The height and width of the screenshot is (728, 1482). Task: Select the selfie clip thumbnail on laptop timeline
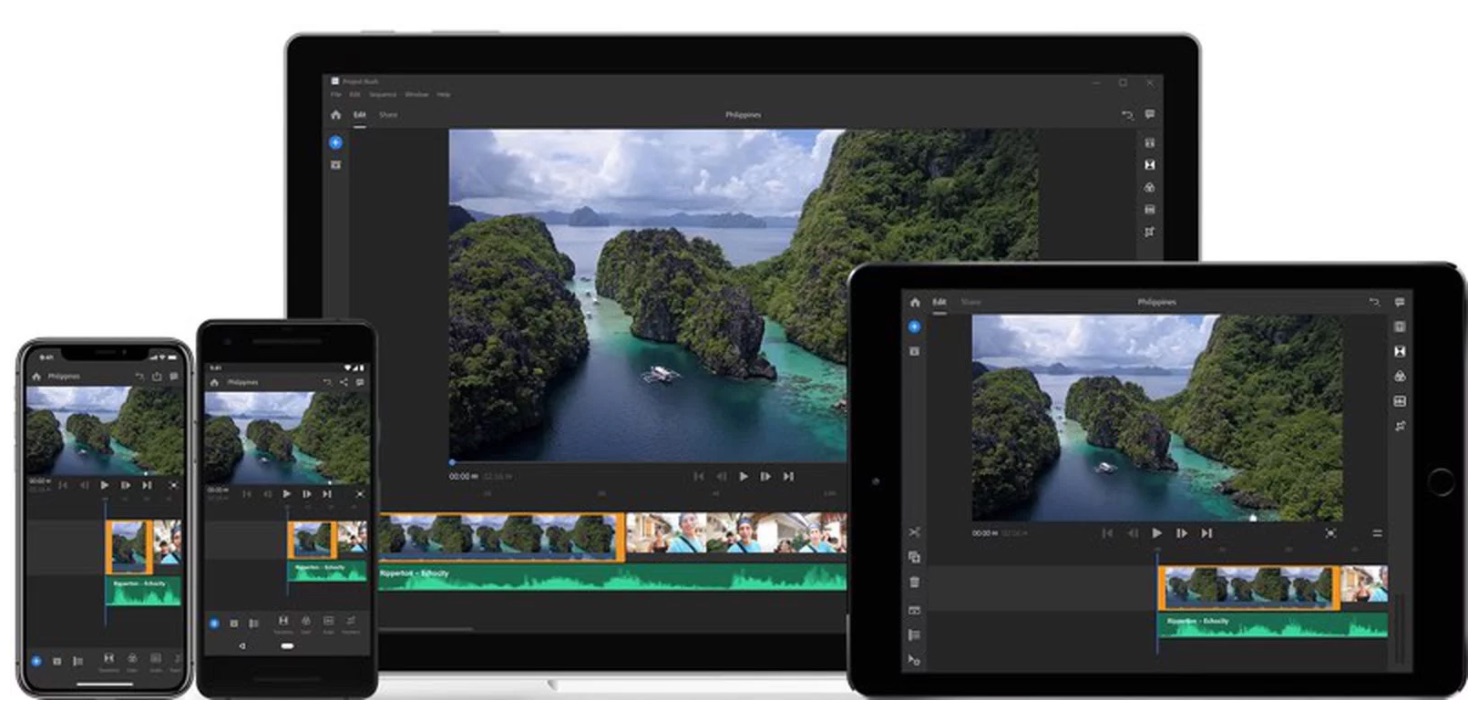735,534
